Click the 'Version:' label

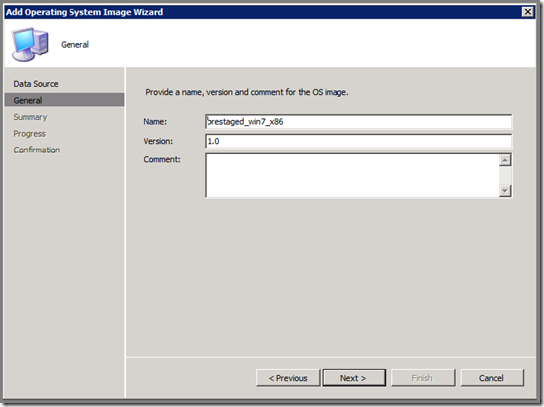pos(158,141)
